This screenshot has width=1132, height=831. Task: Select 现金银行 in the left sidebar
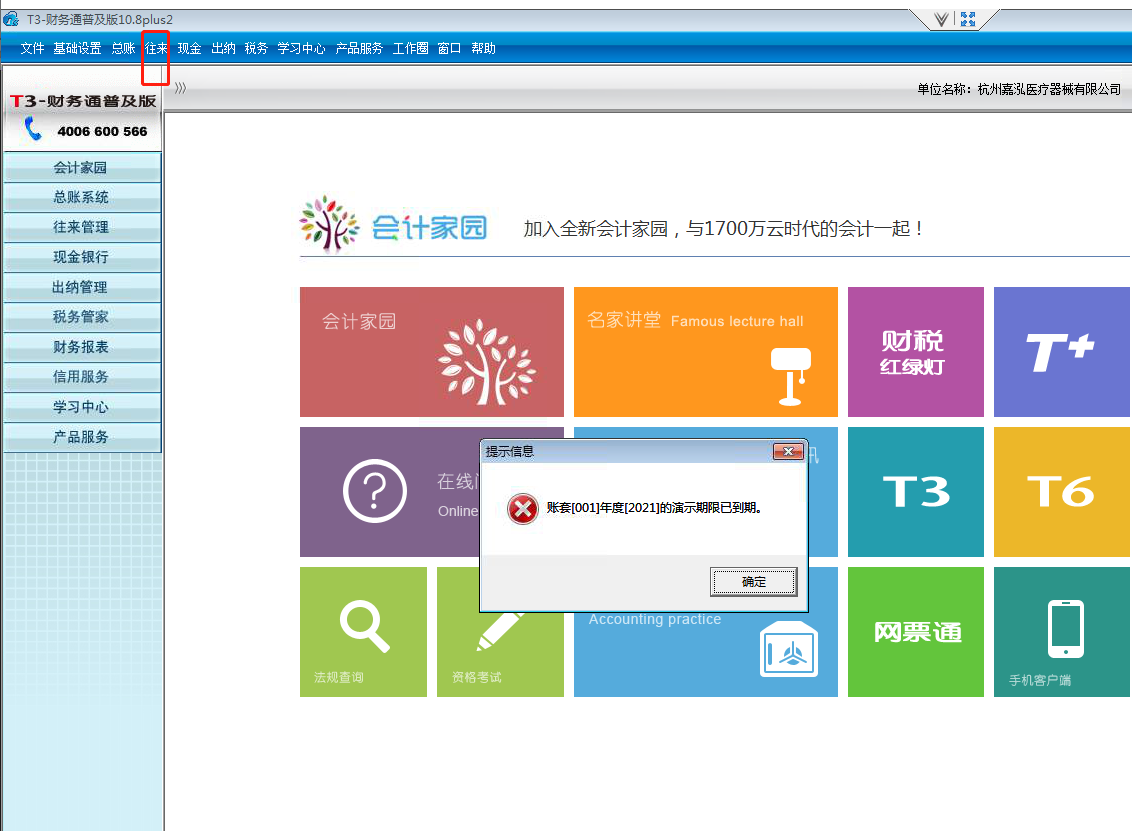pos(82,257)
